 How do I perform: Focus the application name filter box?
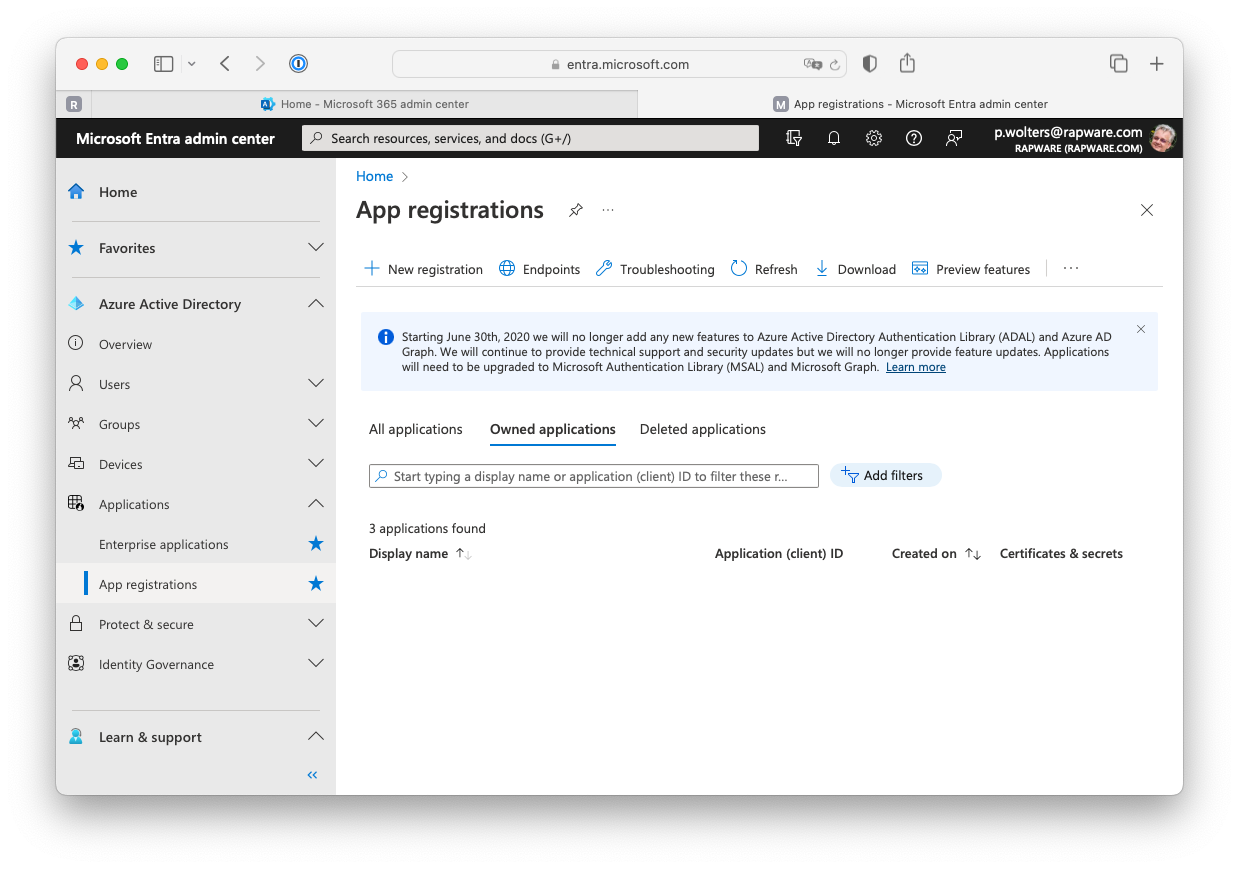pyautogui.click(x=594, y=476)
